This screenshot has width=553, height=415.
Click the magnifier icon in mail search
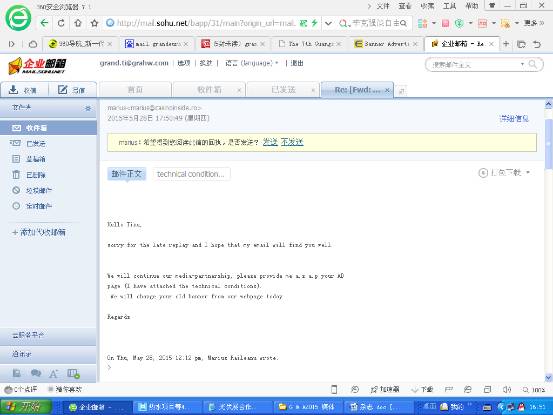pos(533,64)
